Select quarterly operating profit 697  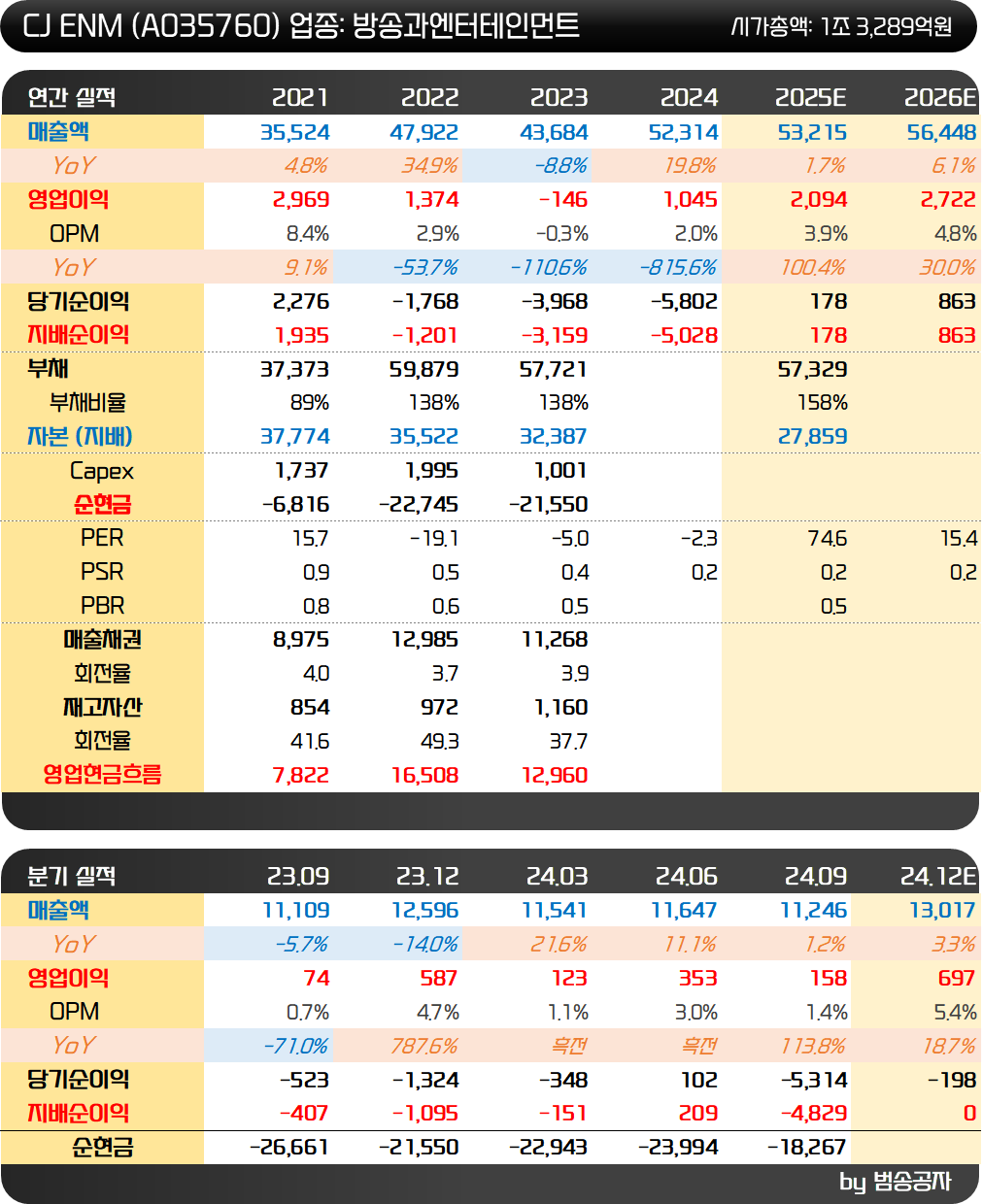click(x=957, y=979)
